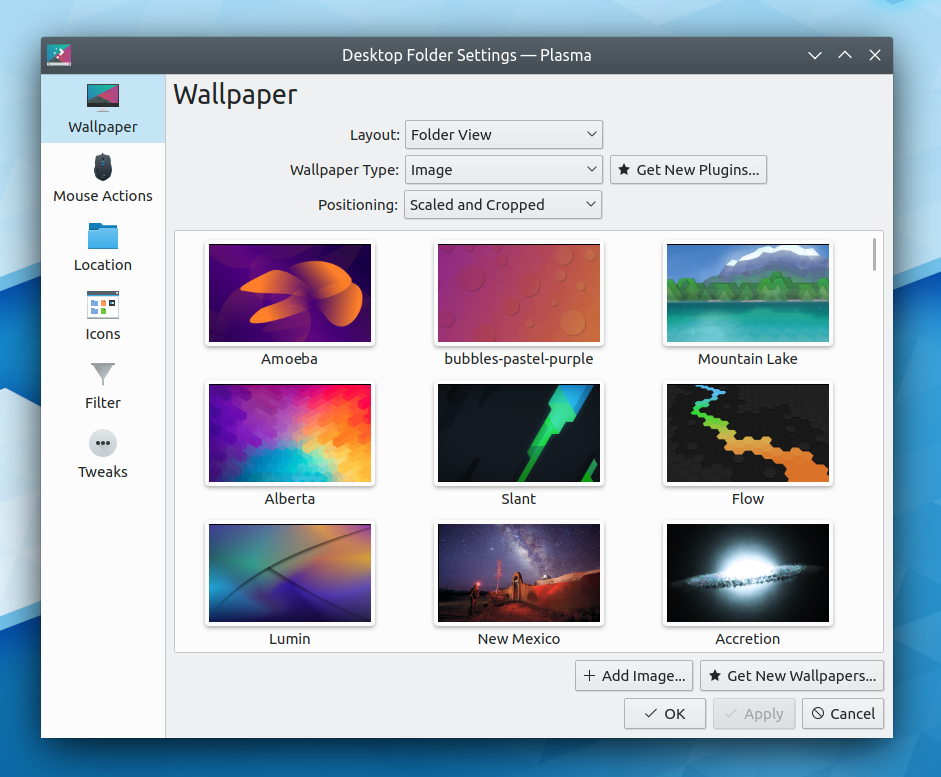Choose the bubbles-pastel-purple wallpaper
The height and width of the screenshot is (777, 941).
519,293
